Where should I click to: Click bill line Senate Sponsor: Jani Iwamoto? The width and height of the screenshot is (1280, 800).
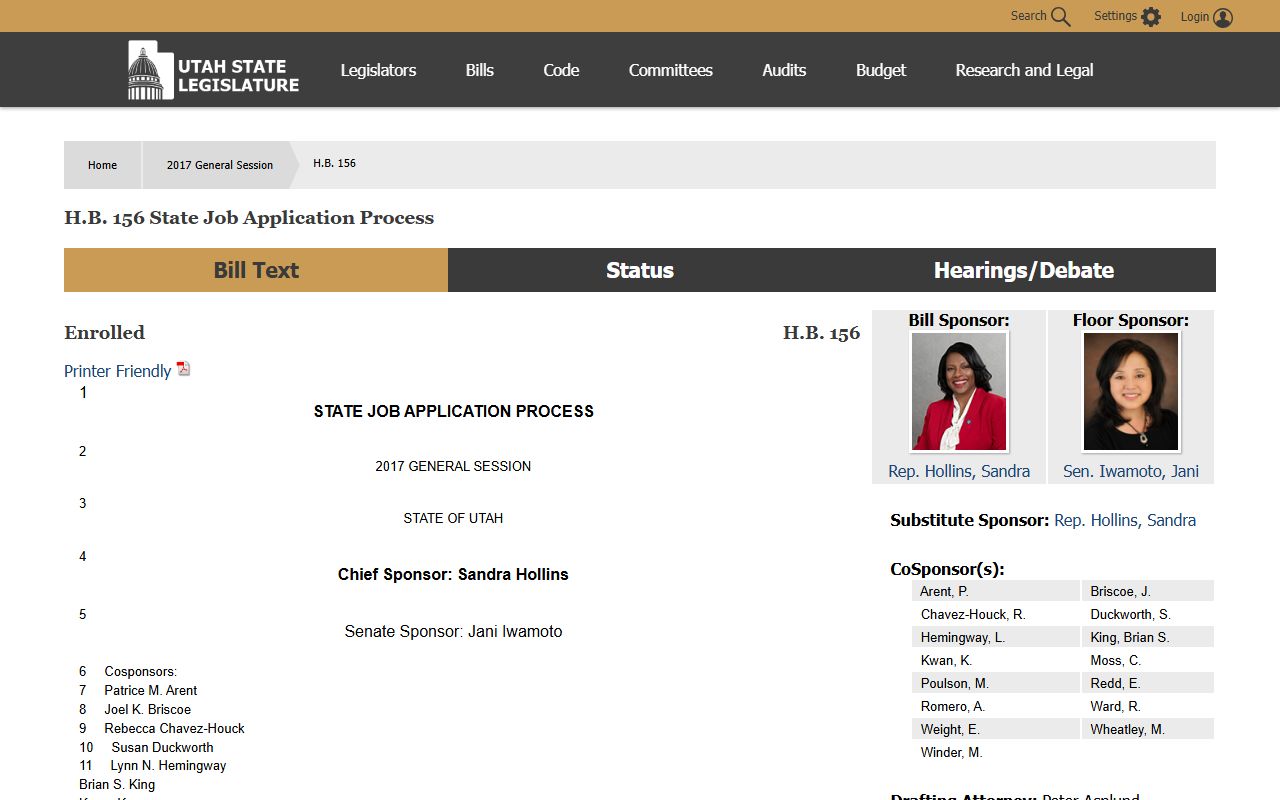453,631
